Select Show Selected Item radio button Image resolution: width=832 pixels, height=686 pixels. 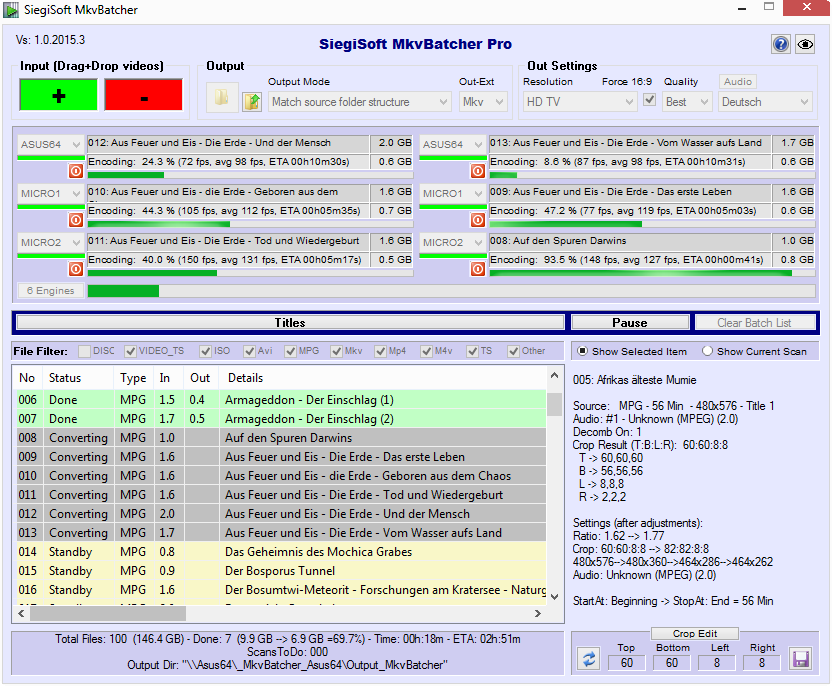(x=582, y=351)
